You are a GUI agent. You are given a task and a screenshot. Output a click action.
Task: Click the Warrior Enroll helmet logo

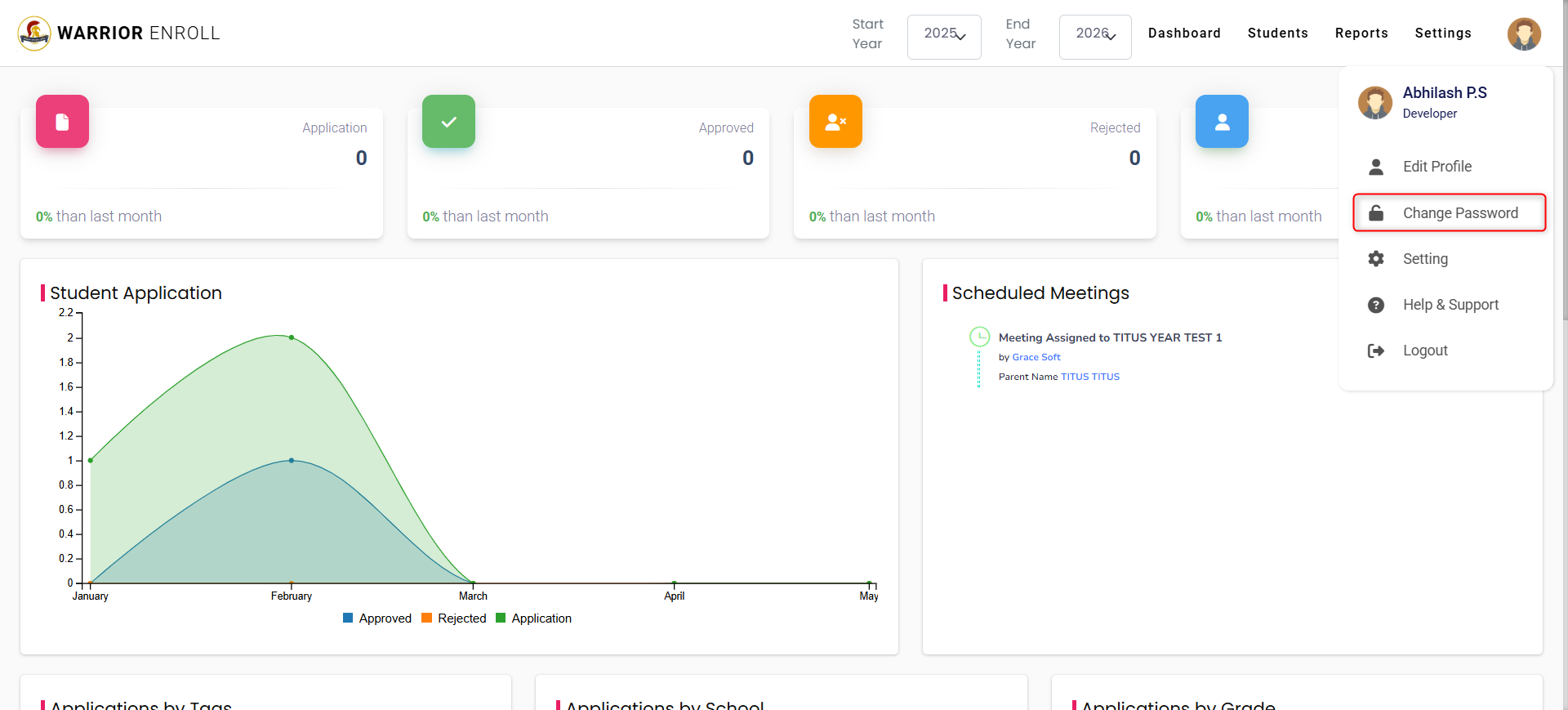(x=34, y=33)
